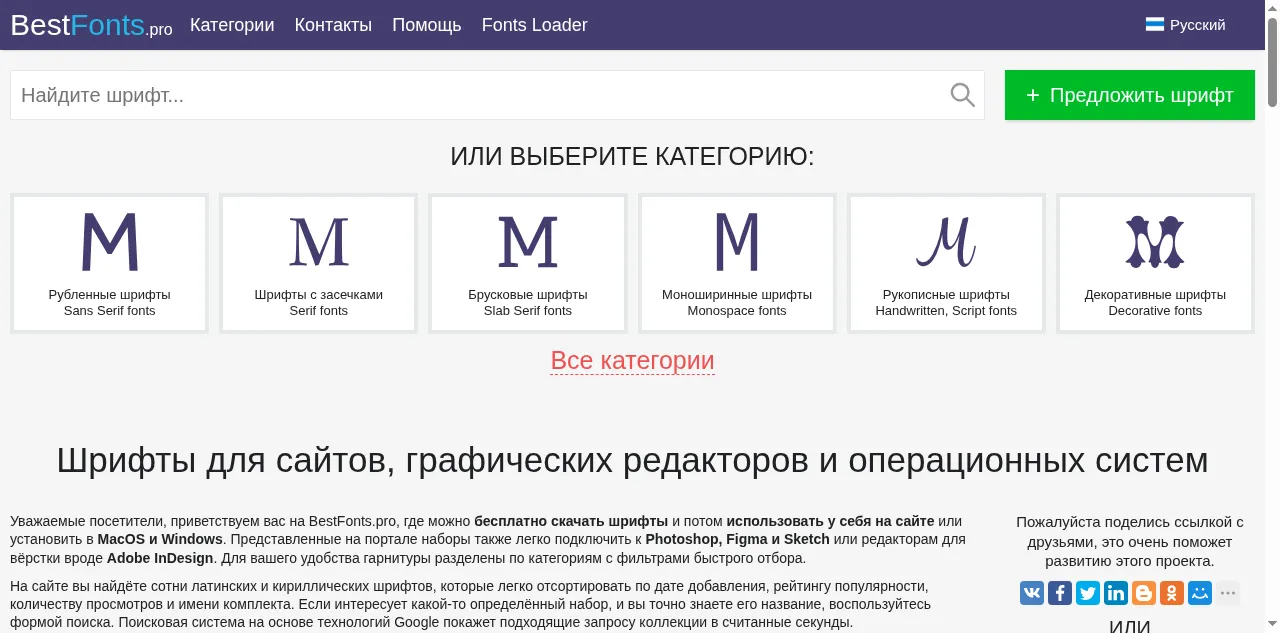Image resolution: width=1280 pixels, height=633 pixels.
Task: Open more share options (three dots)
Action: point(1228,593)
